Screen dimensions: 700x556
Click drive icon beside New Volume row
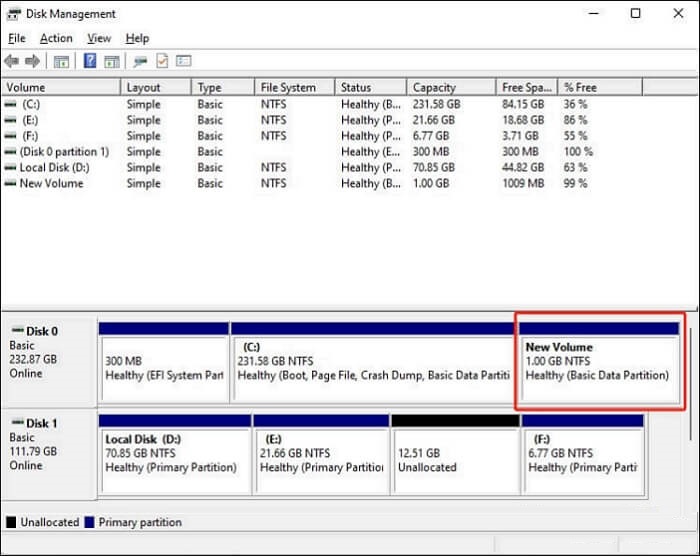point(10,183)
